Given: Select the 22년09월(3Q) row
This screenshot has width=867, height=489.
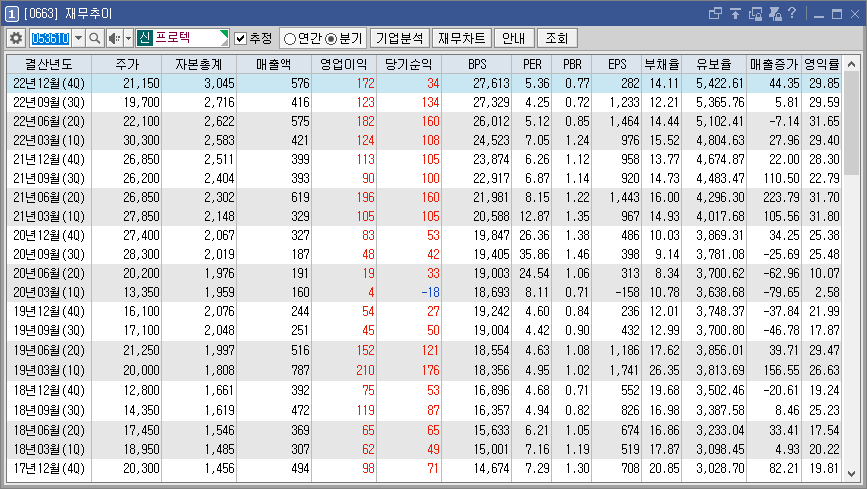Looking at the screenshot, I should pyautogui.click(x=424, y=102).
